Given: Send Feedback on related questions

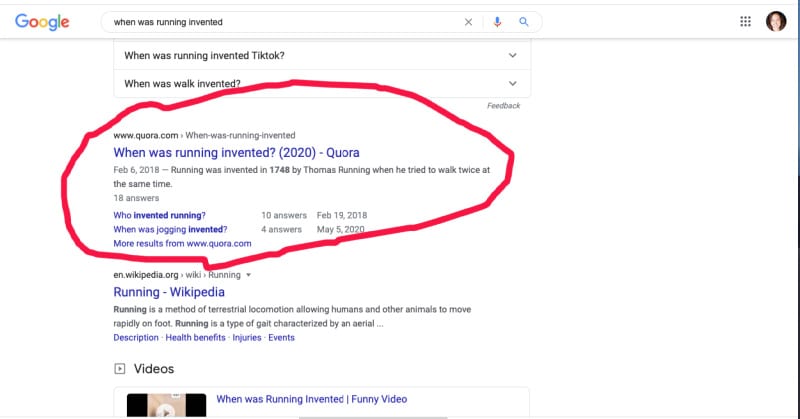Looking at the screenshot, I should [503, 106].
